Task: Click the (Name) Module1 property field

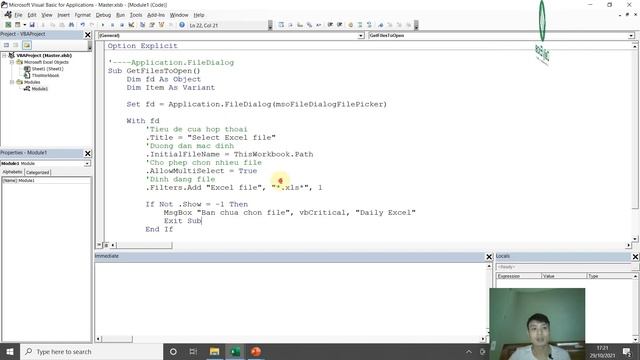Action: tap(46, 180)
